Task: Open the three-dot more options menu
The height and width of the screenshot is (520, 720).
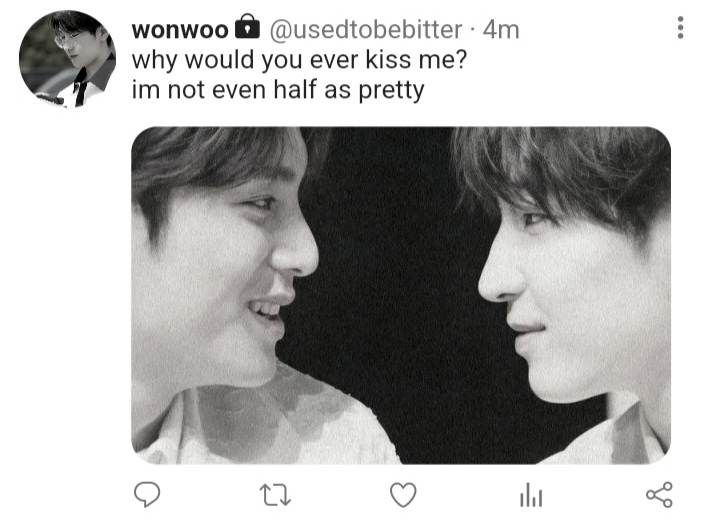Action: pyautogui.click(x=681, y=28)
